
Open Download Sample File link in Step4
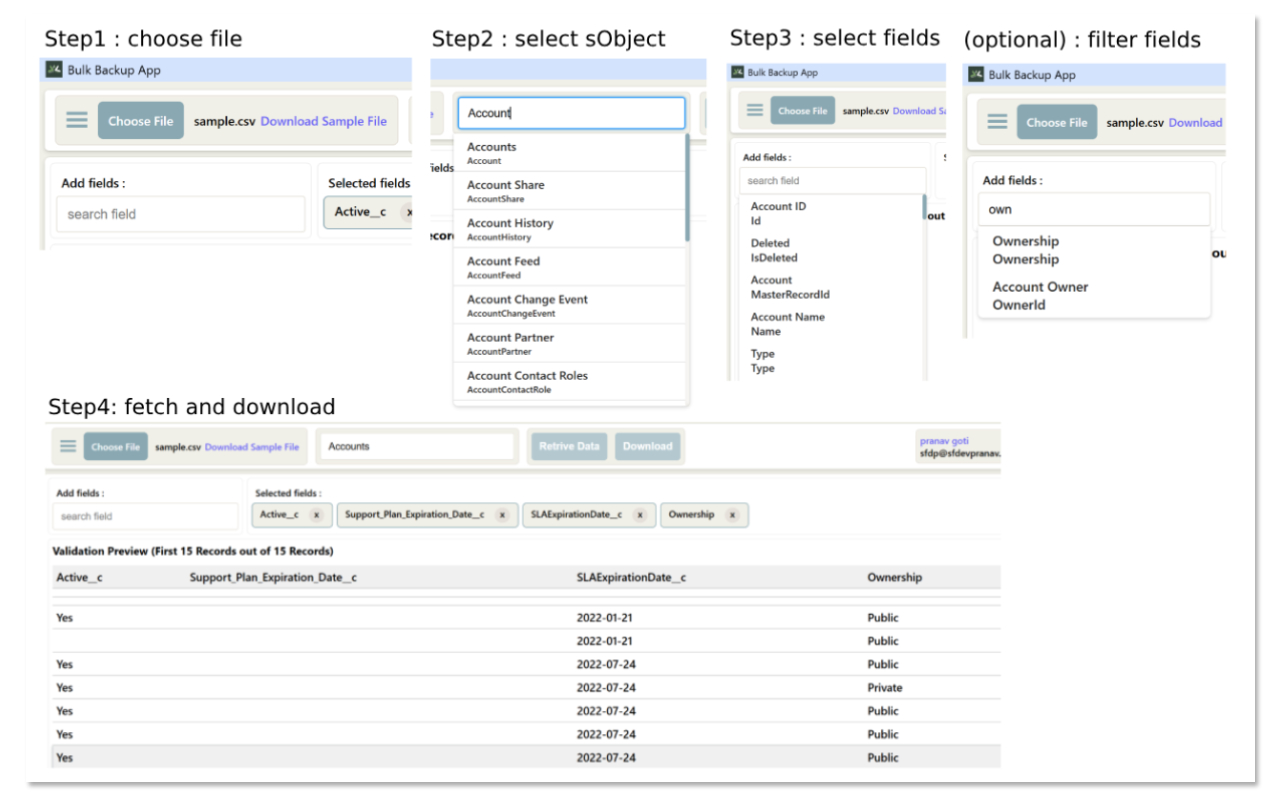click(x=252, y=447)
